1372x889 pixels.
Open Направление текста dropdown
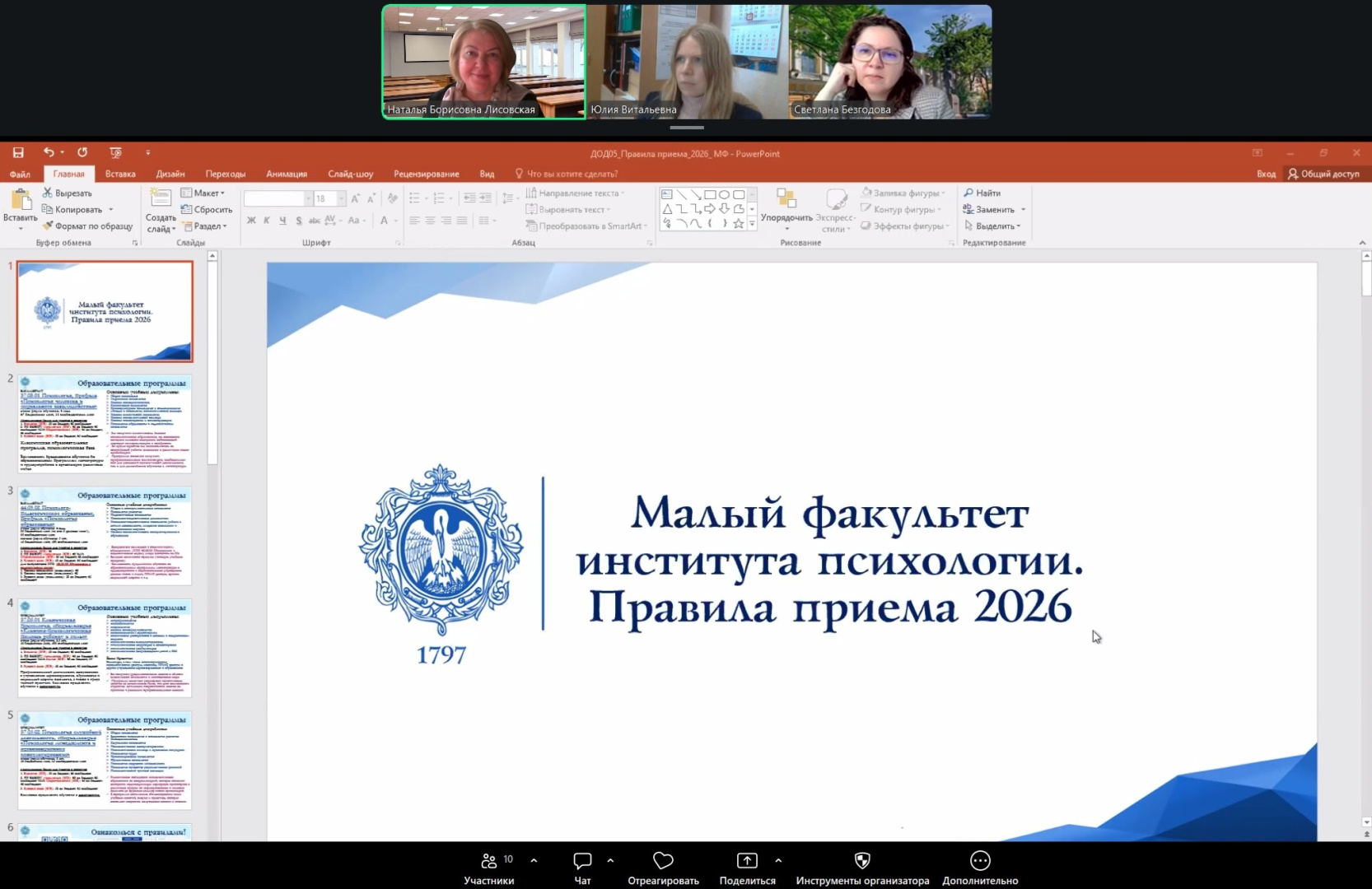(576, 193)
